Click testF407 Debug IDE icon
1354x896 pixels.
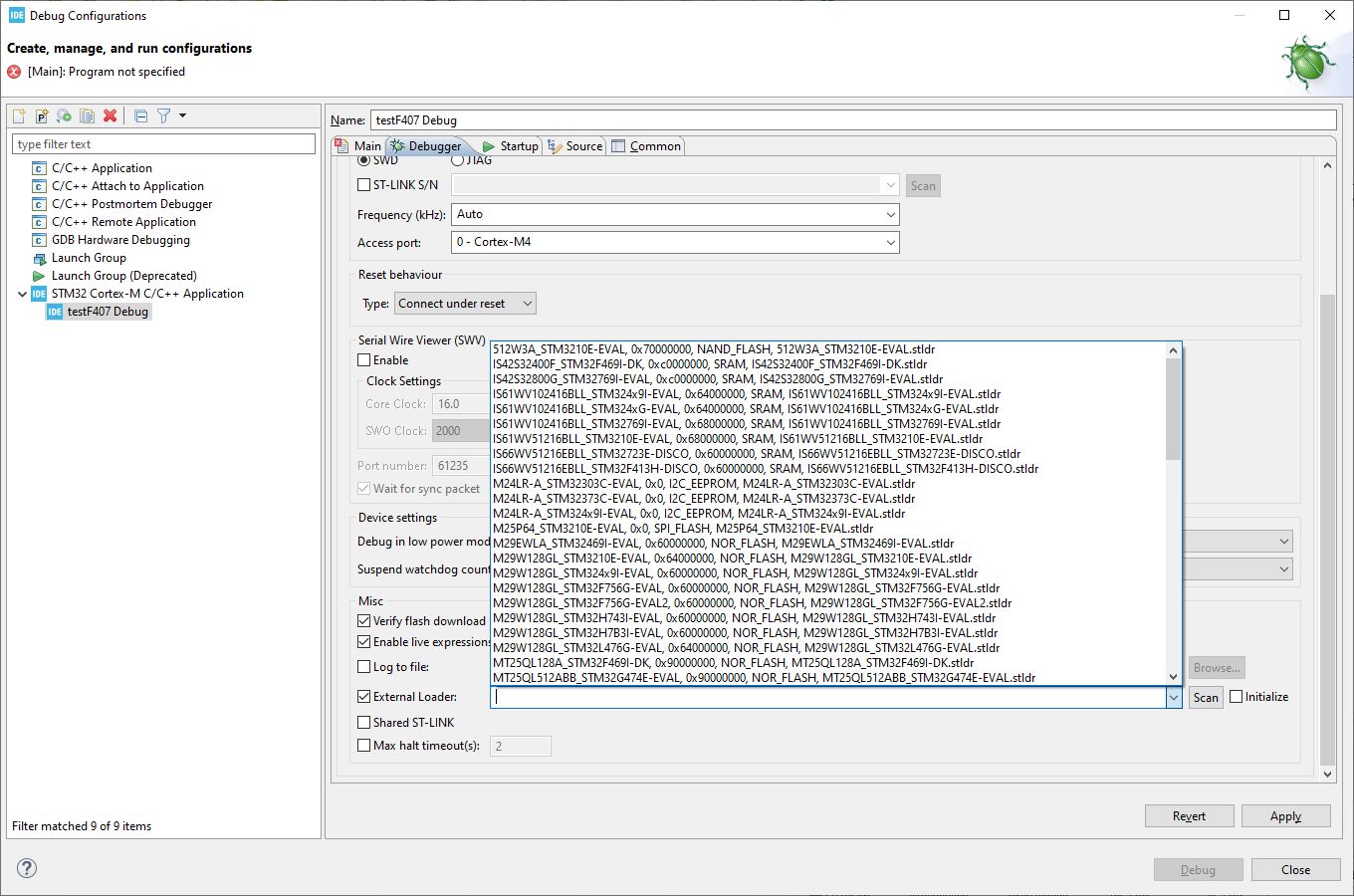(x=55, y=312)
